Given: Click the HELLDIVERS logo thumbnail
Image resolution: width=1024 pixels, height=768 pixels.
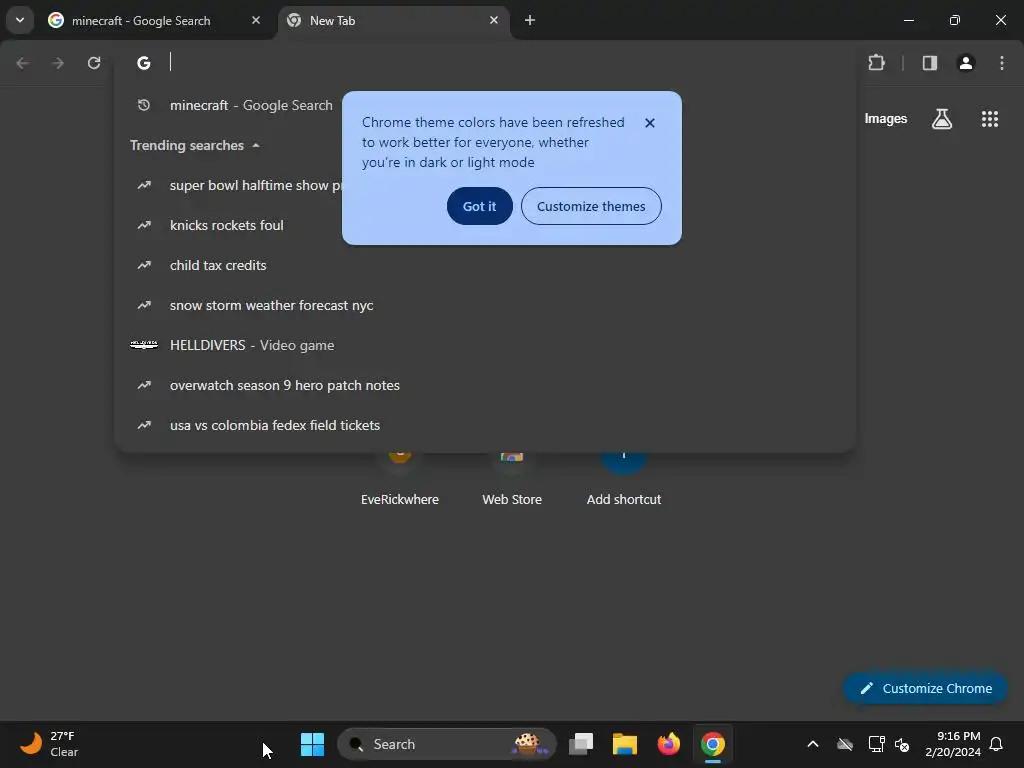Looking at the screenshot, I should (144, 345).
